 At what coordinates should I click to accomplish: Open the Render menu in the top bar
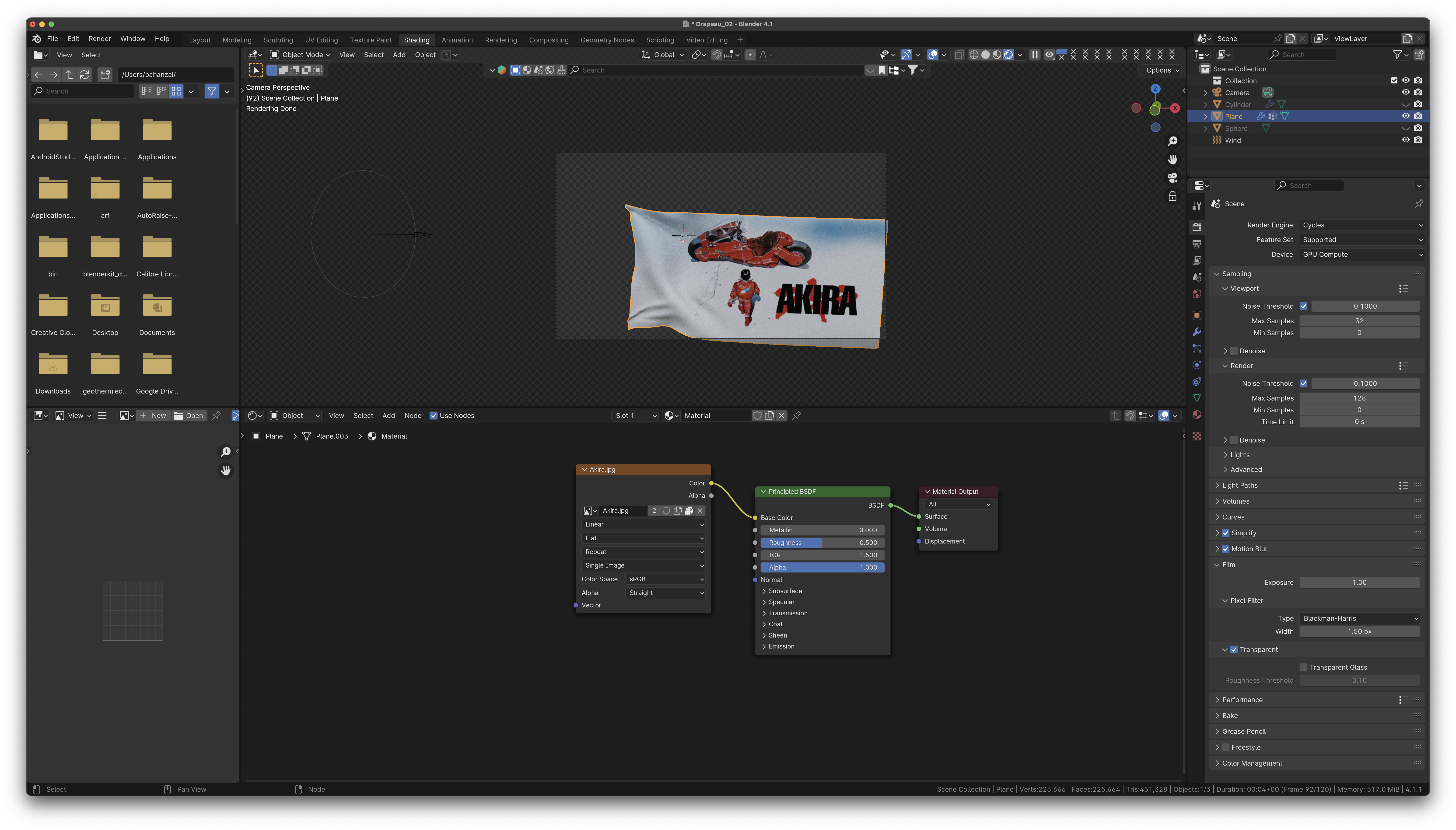tap(100, 39)
